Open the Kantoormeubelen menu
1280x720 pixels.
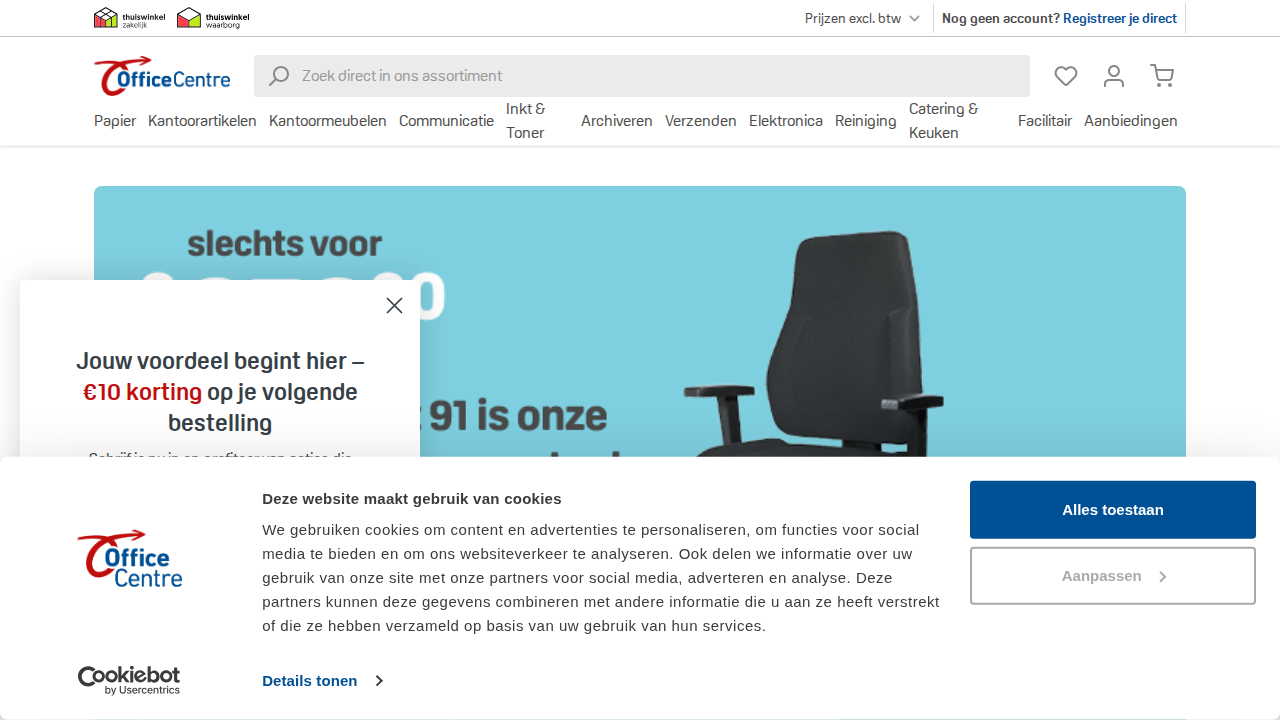(x=328, y=120)
